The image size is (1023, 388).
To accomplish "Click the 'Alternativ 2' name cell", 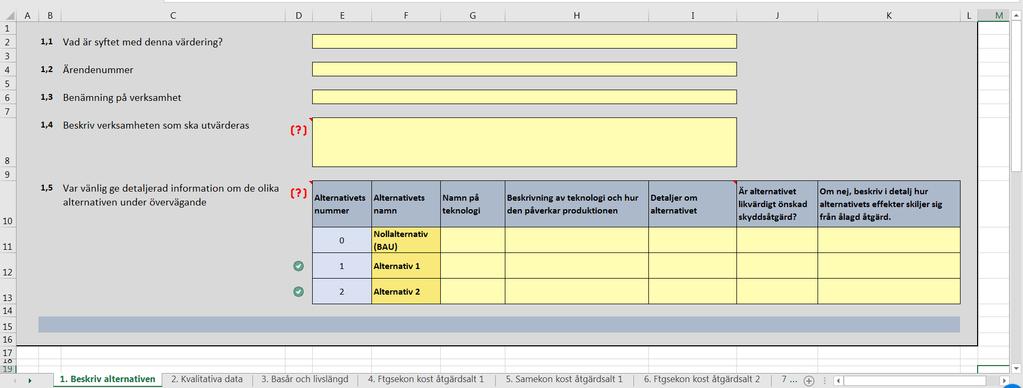I will pyautogui.click(x=406, y=291).
